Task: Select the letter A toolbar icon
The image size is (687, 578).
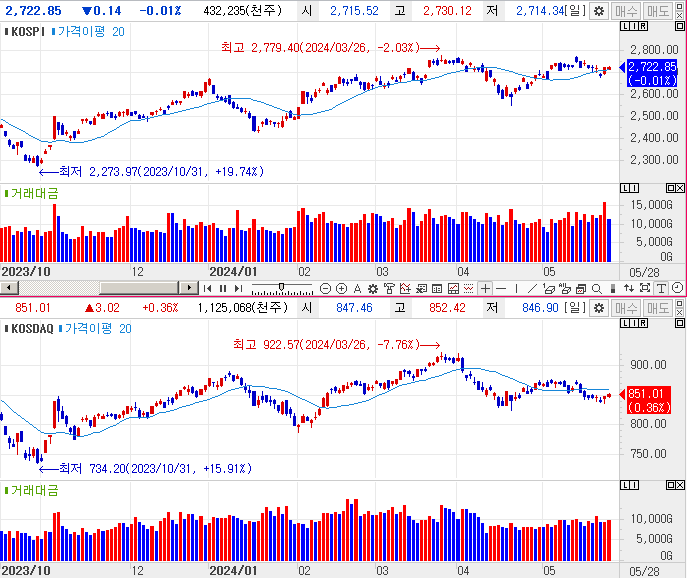Action: pyautogui.click(x=357, y=288)
